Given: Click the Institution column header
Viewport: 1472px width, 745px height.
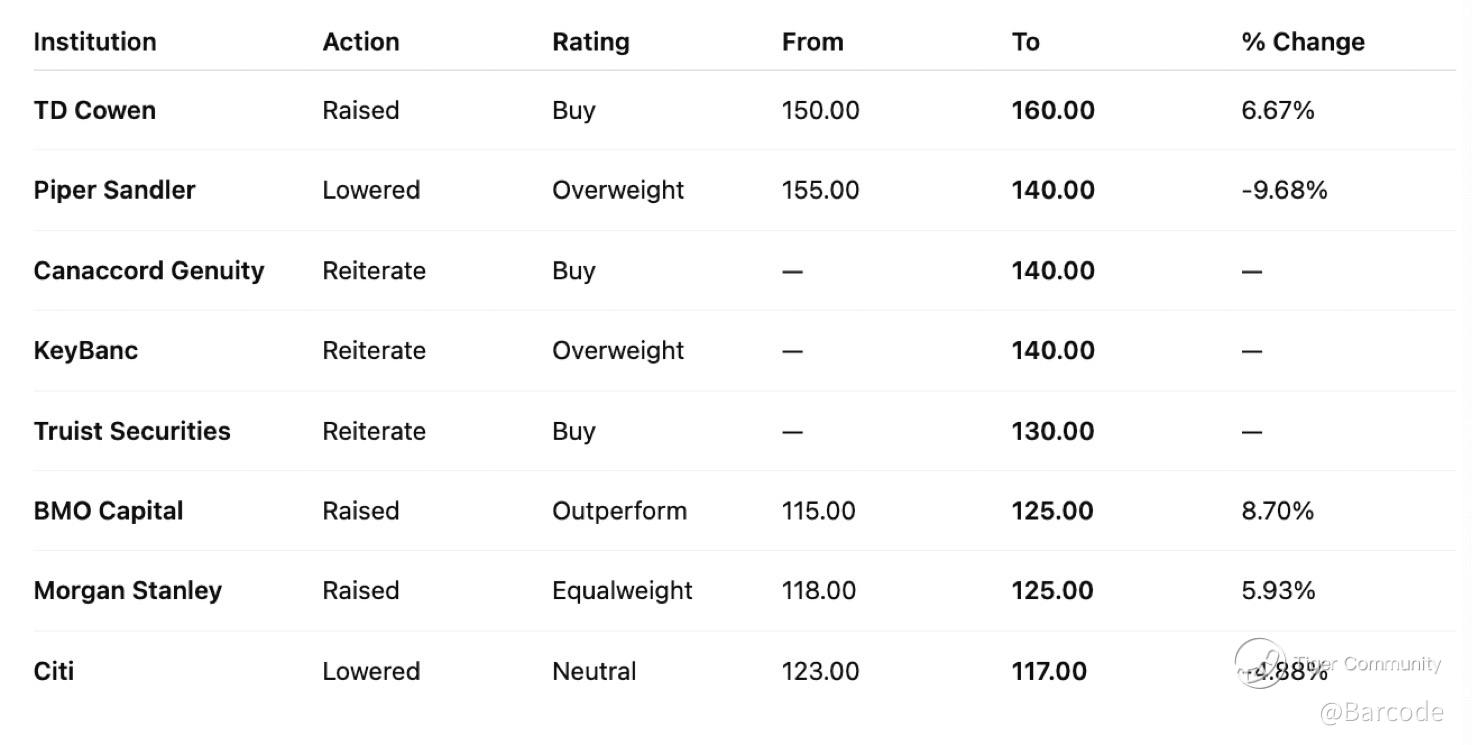Looking at the screenshot, I should click(x=95, y=42).
